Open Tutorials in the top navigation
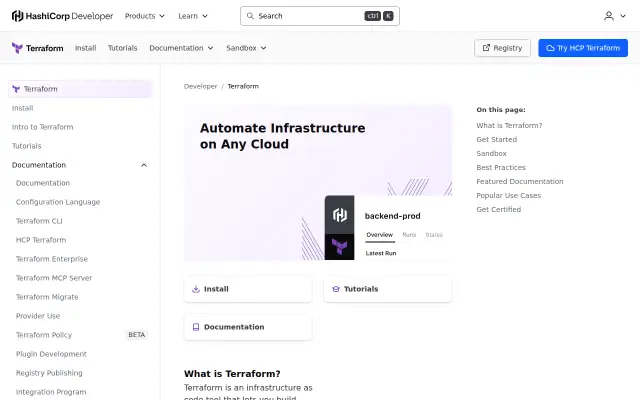 (122, 48)
